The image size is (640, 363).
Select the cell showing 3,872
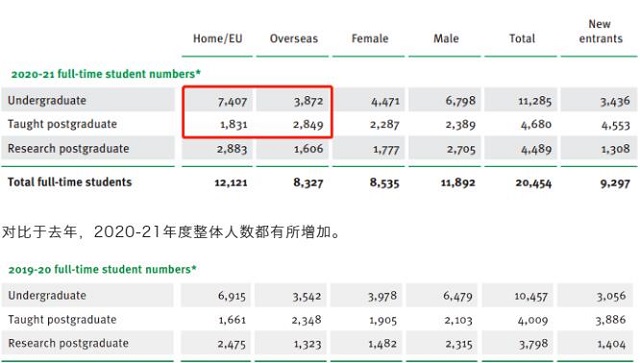(x=309, y=101)
